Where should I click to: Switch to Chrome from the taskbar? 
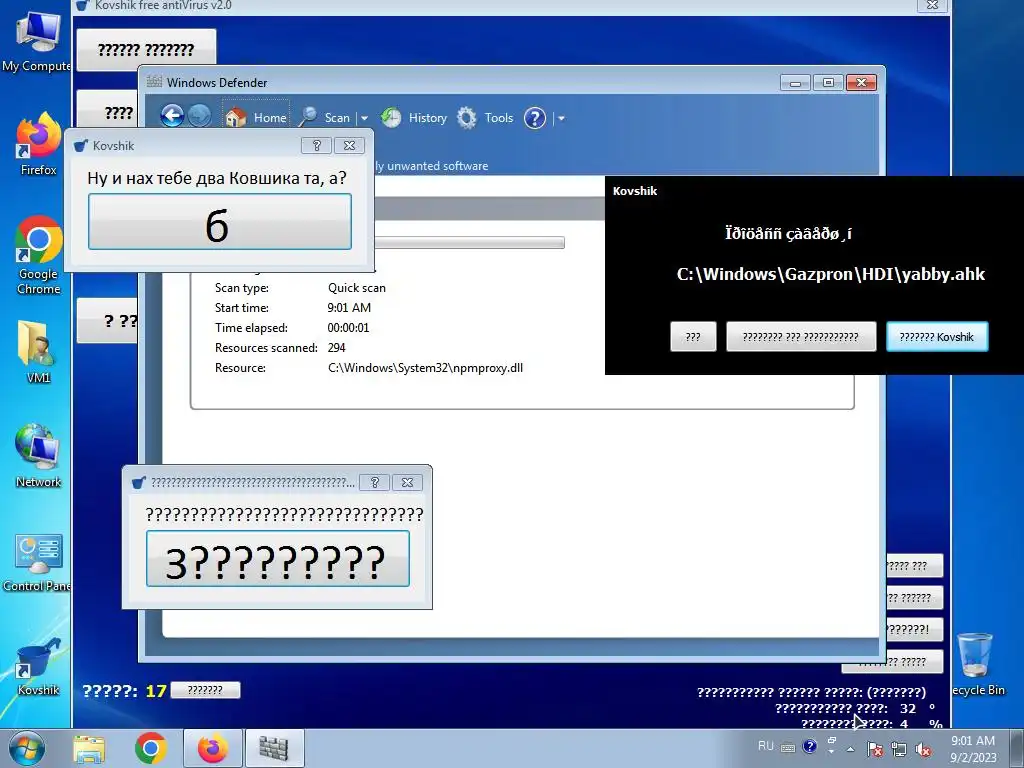tap(151, 748)
